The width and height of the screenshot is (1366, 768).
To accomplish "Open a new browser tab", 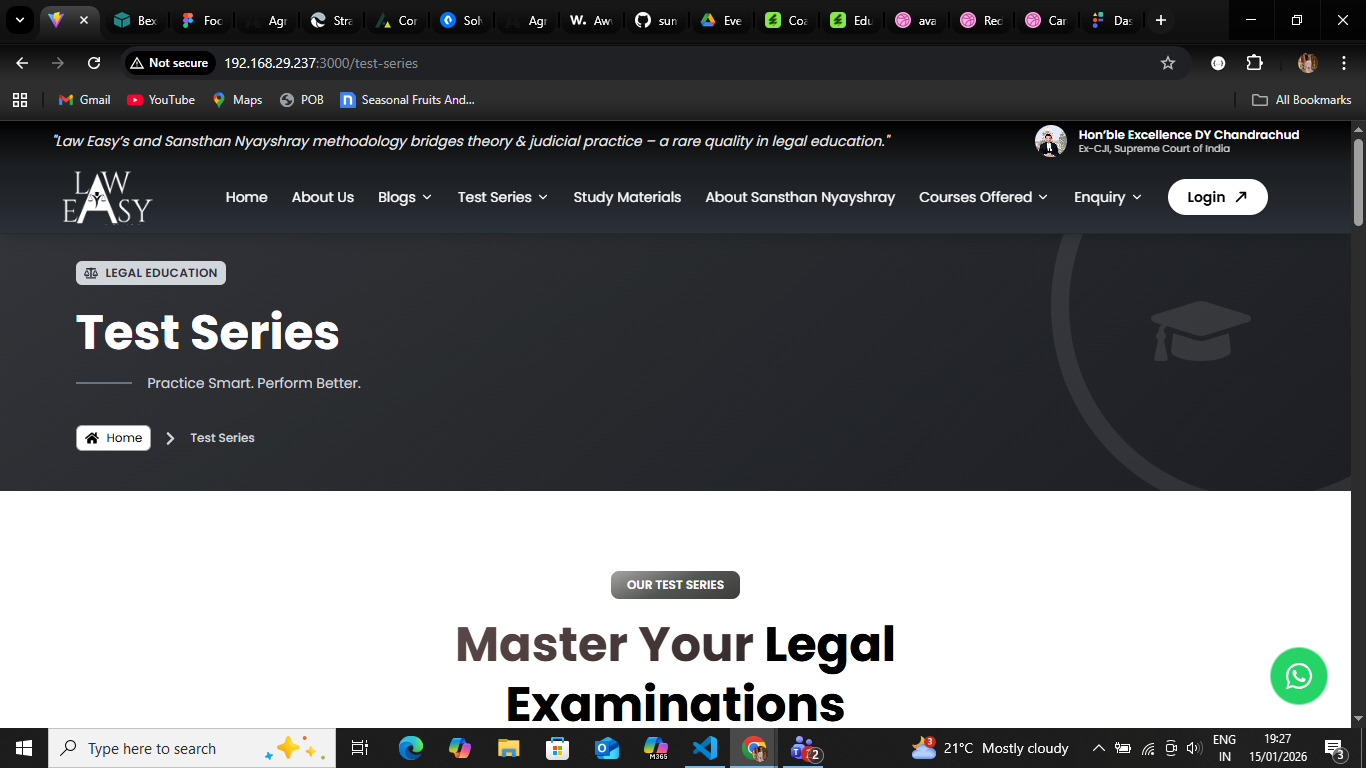I will pos(1160,20).
